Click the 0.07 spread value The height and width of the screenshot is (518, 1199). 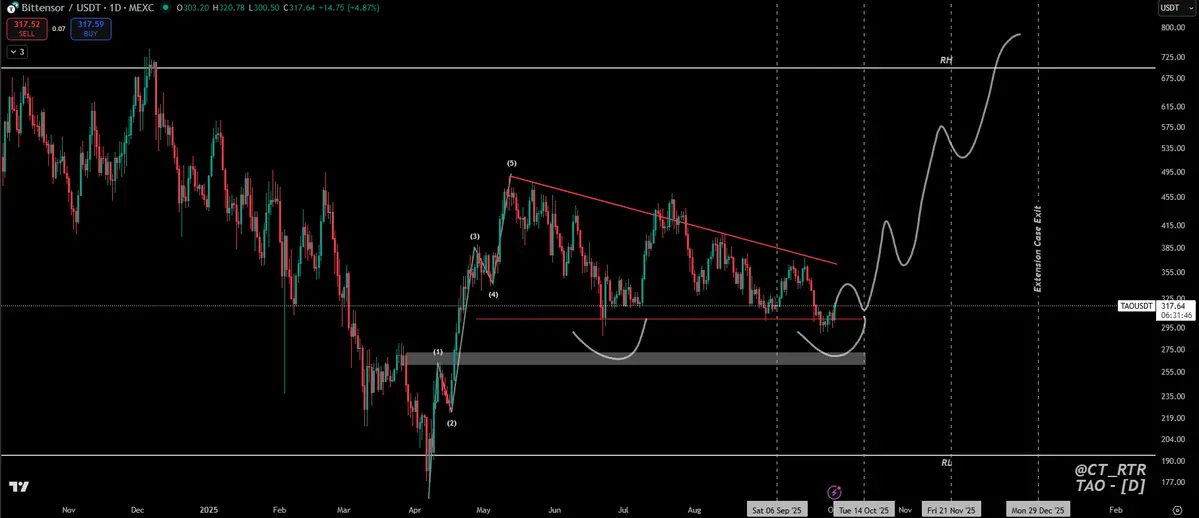[59, 29]
